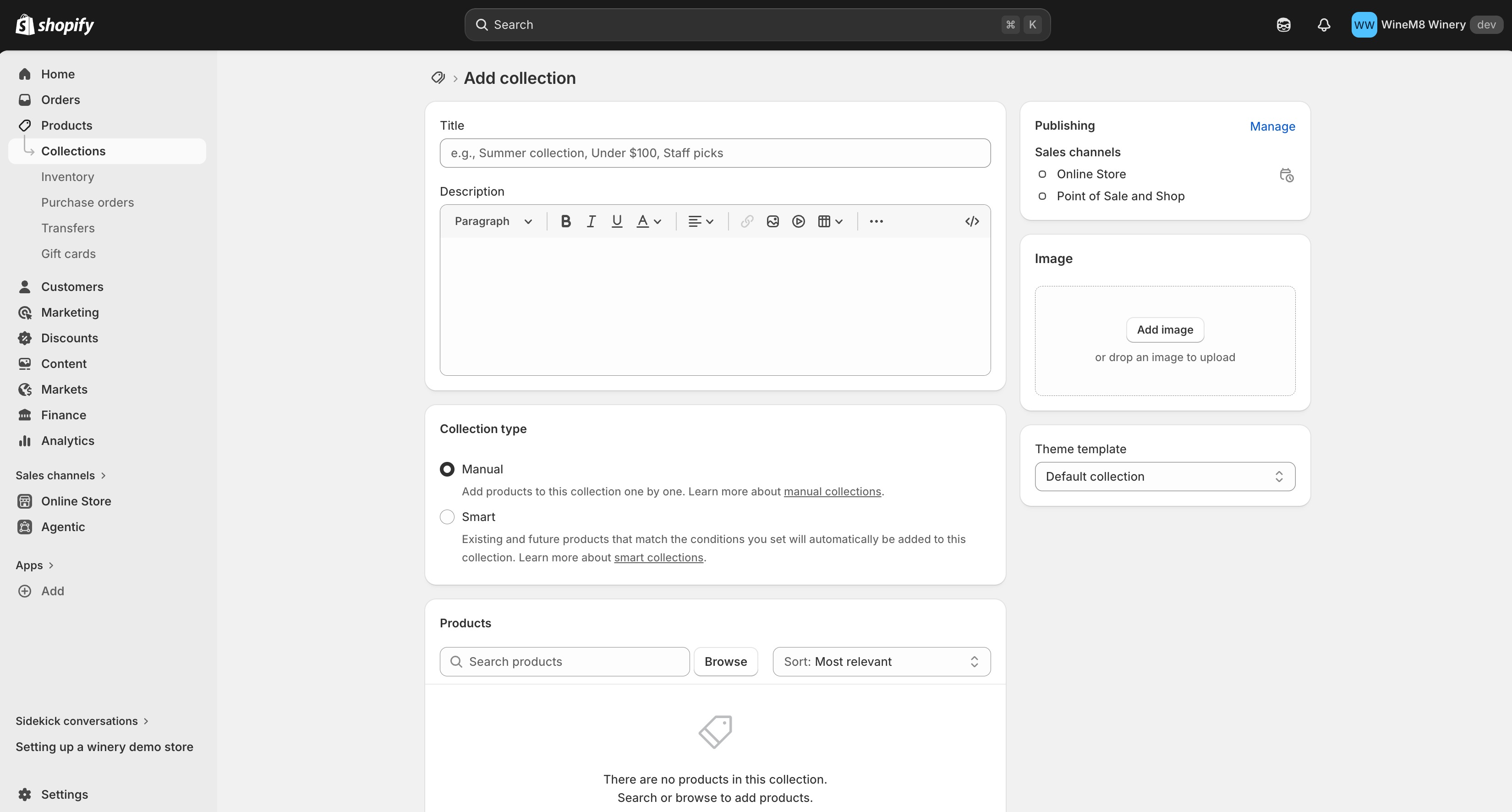Open the text color dropdown
The height and width of the screenshot is (812, 1512).
click(x=649, y=221)
